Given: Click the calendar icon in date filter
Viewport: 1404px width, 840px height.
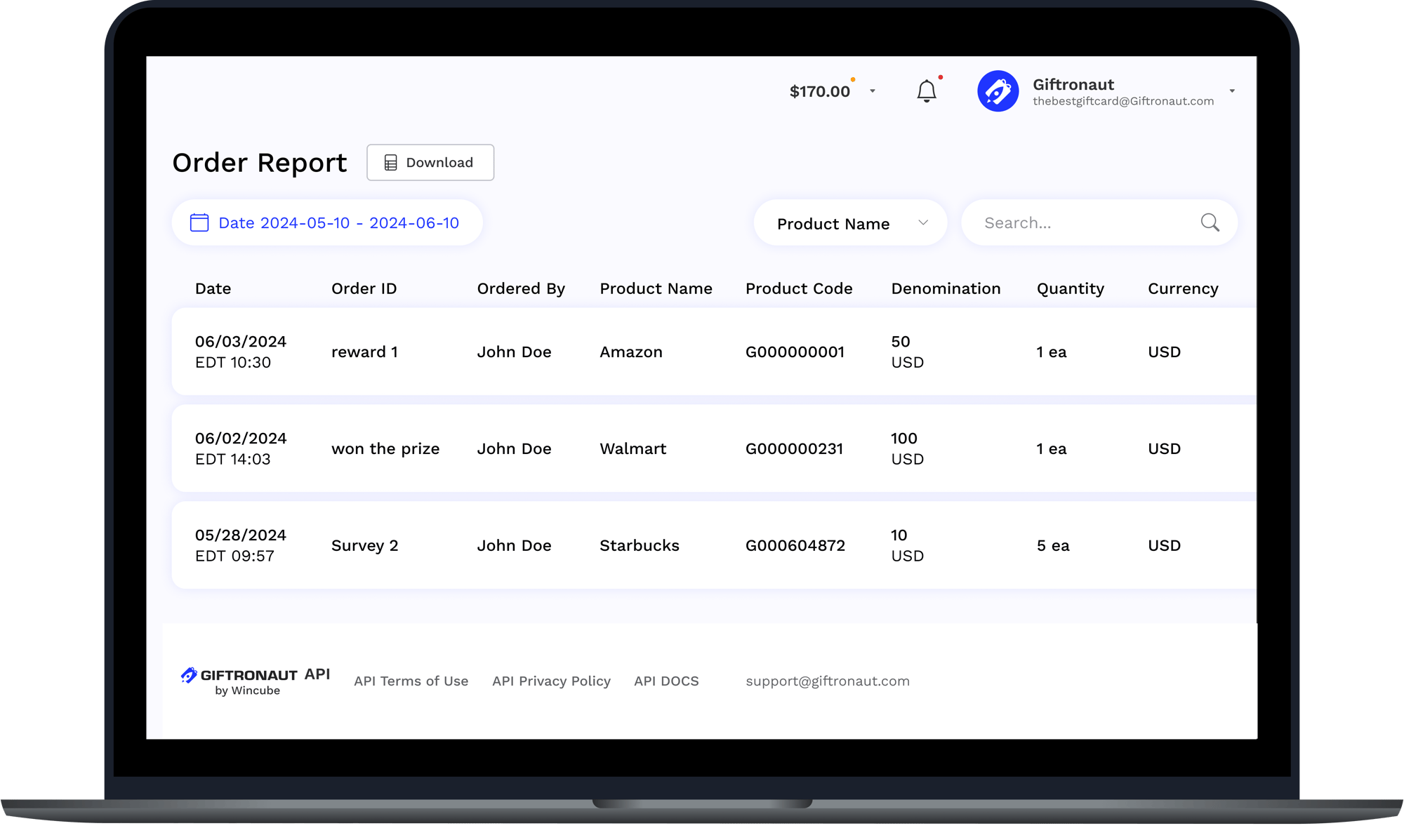Looking at the screenshot, I should pos(199,222).
